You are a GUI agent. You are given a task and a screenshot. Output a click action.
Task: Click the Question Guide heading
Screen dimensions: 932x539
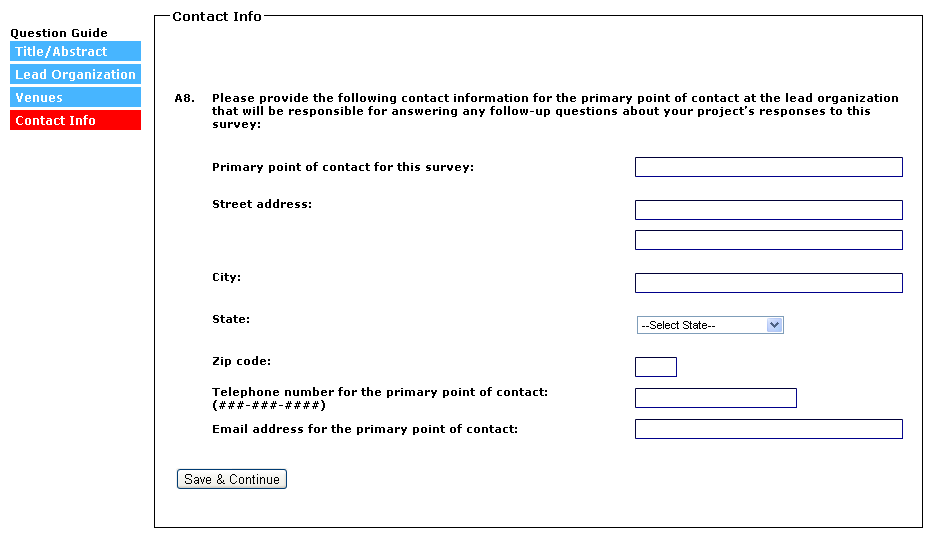pyautogui.click(x=59, y=33)
